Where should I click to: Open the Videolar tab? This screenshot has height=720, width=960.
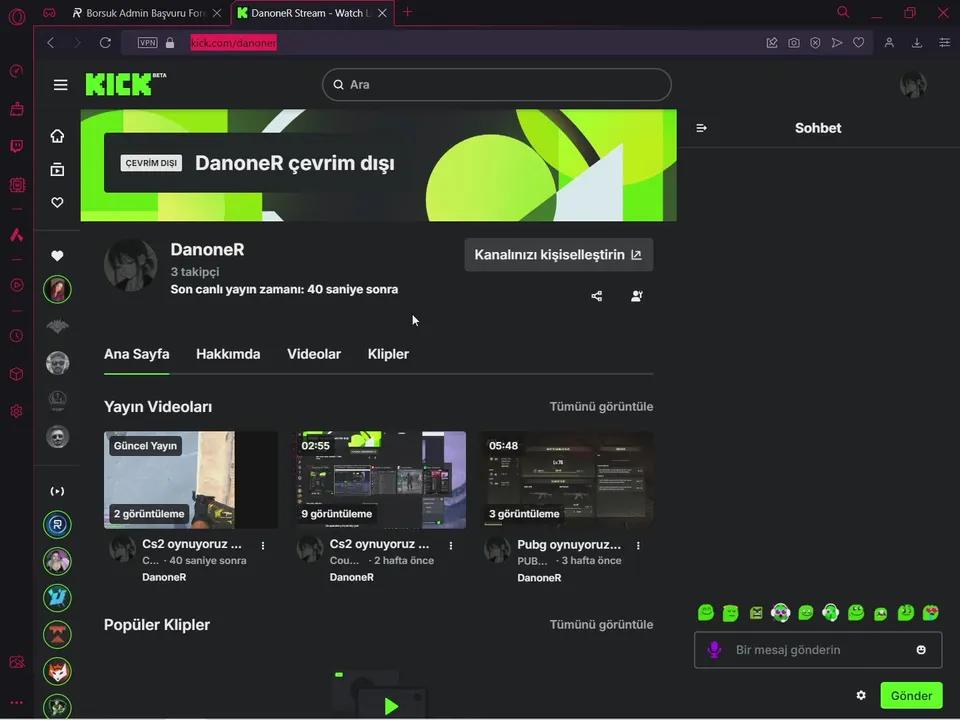(x=313, y=354)
